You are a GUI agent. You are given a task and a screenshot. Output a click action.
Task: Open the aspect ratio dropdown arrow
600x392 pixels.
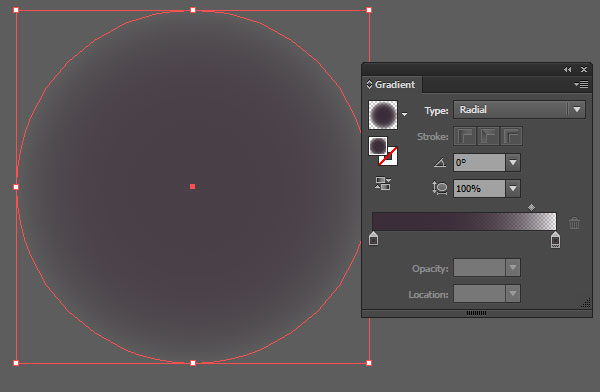click(x=513, y=188)
